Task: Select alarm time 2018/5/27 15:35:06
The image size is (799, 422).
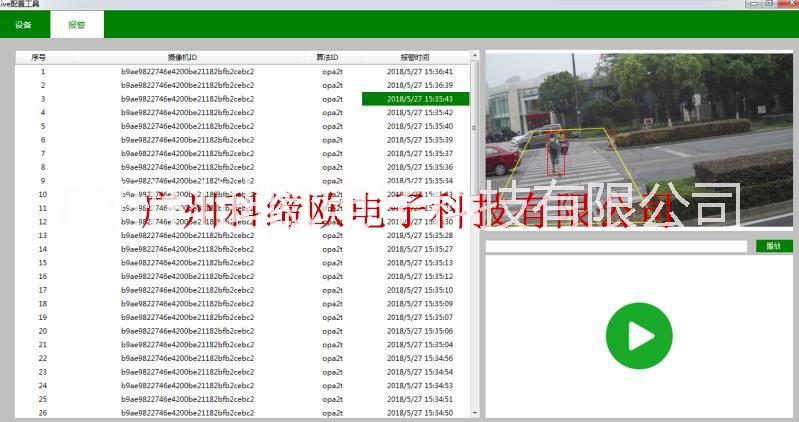Action: click(x=419, y=331)
